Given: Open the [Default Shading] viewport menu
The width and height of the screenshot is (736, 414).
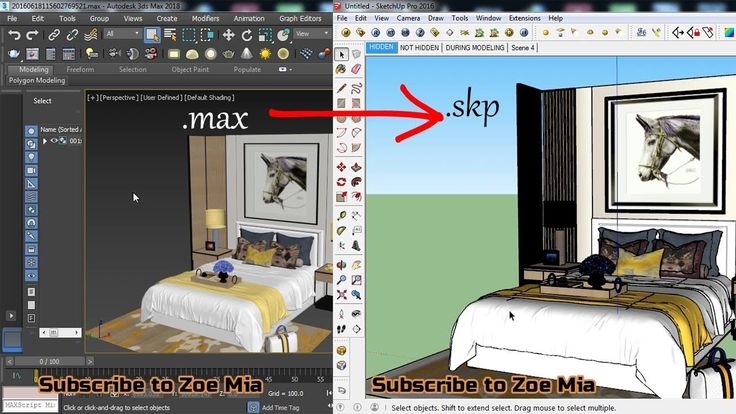Looking at the screenshot, I should (209, 98).
